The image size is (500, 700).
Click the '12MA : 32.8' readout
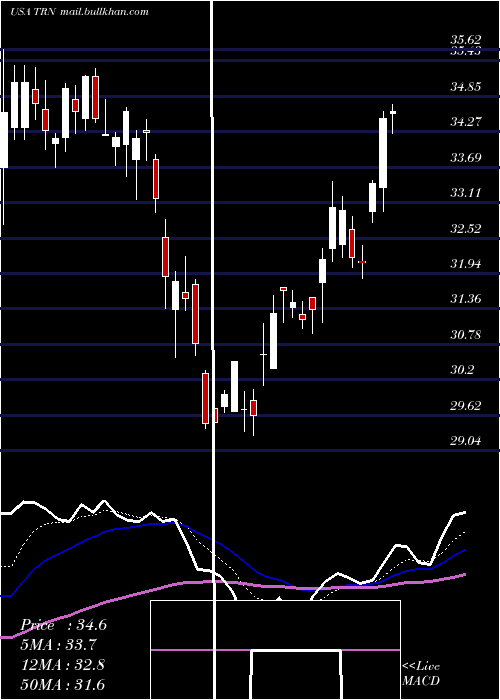click(63, 665)
